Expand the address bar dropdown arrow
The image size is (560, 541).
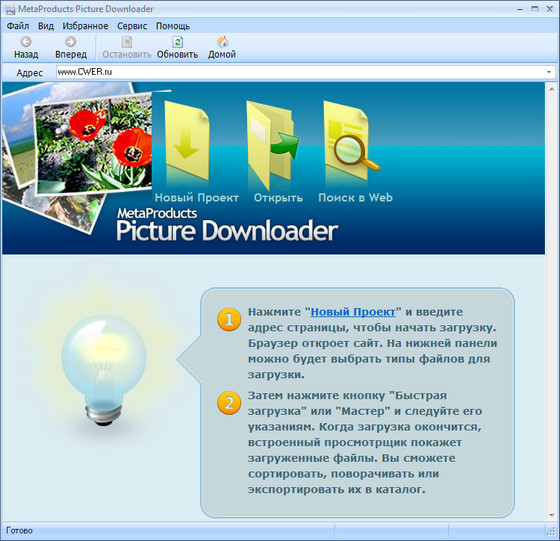point(549,72)
